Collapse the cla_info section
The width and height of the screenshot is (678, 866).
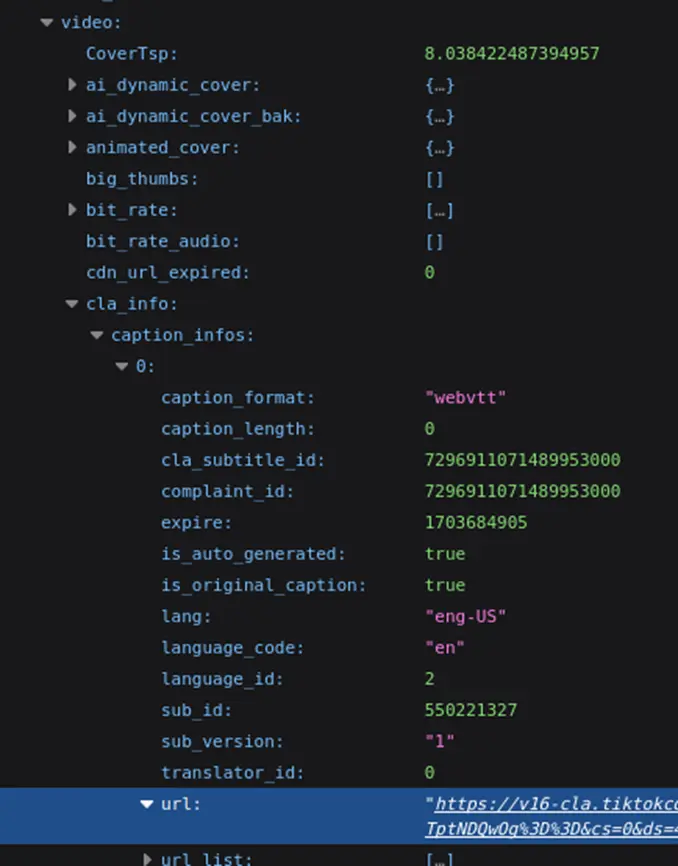(71, 303)
